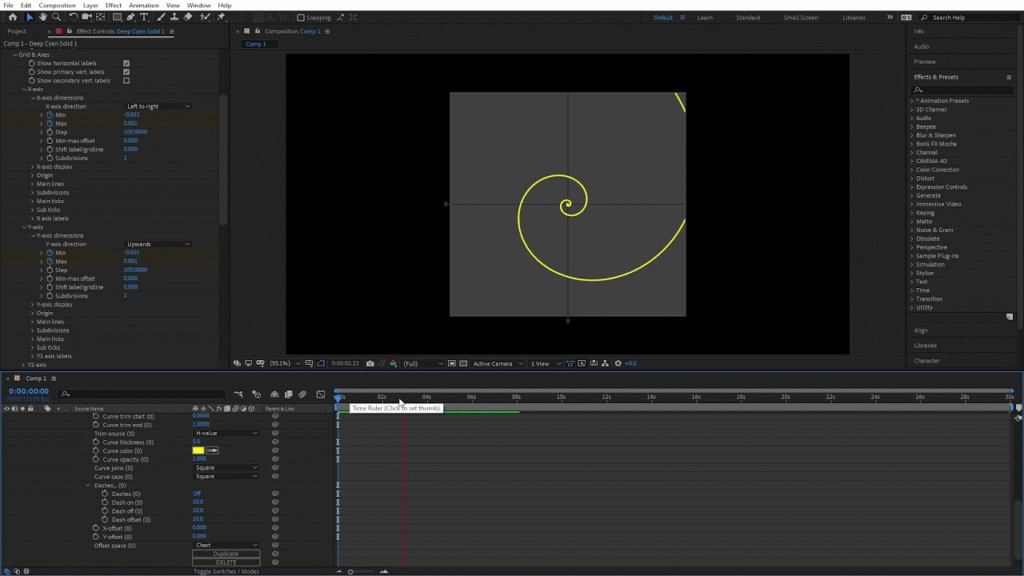Select the Pen tool
The height and width of the screenshot is (576, 1024).
(x=132, y=17)
